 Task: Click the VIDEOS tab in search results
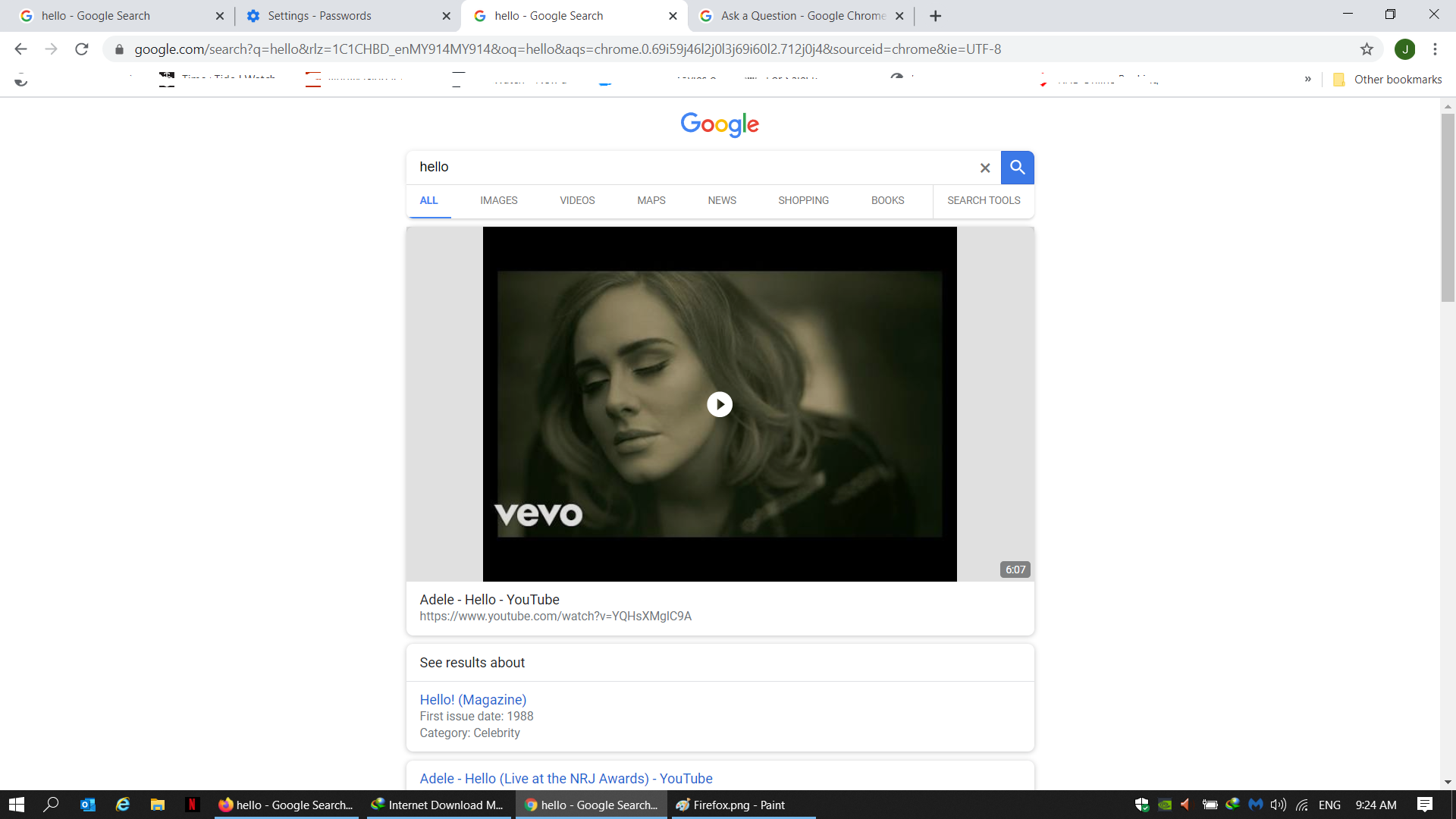tap(577, 200)
